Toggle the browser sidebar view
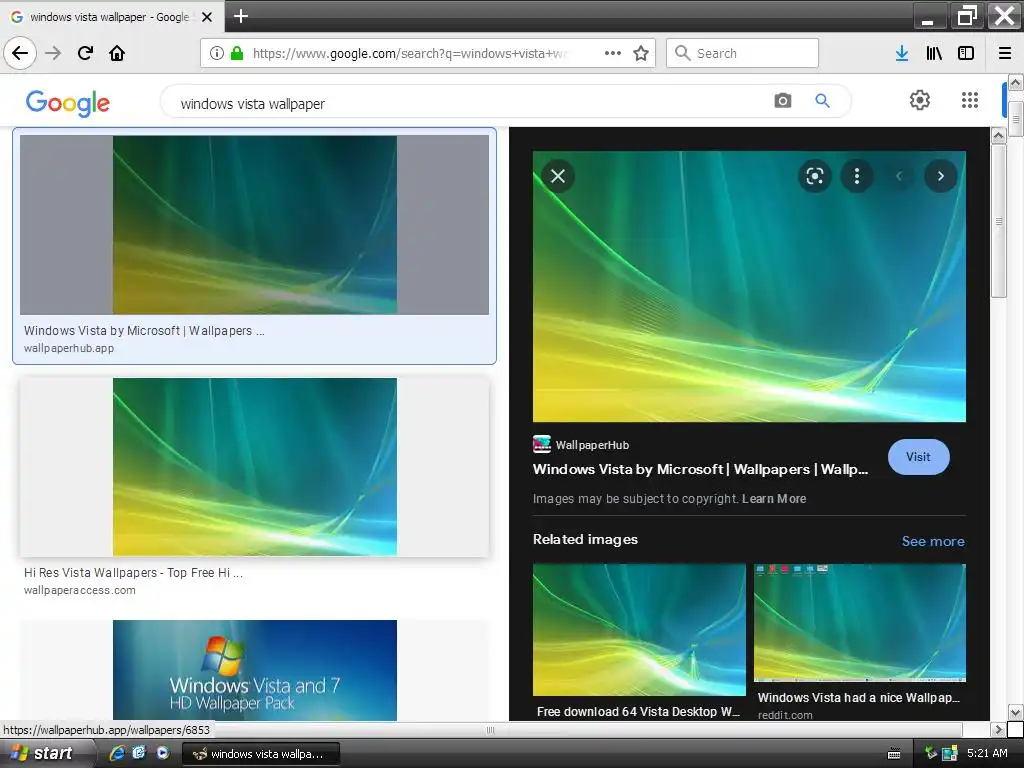 (x=966, y=54)
